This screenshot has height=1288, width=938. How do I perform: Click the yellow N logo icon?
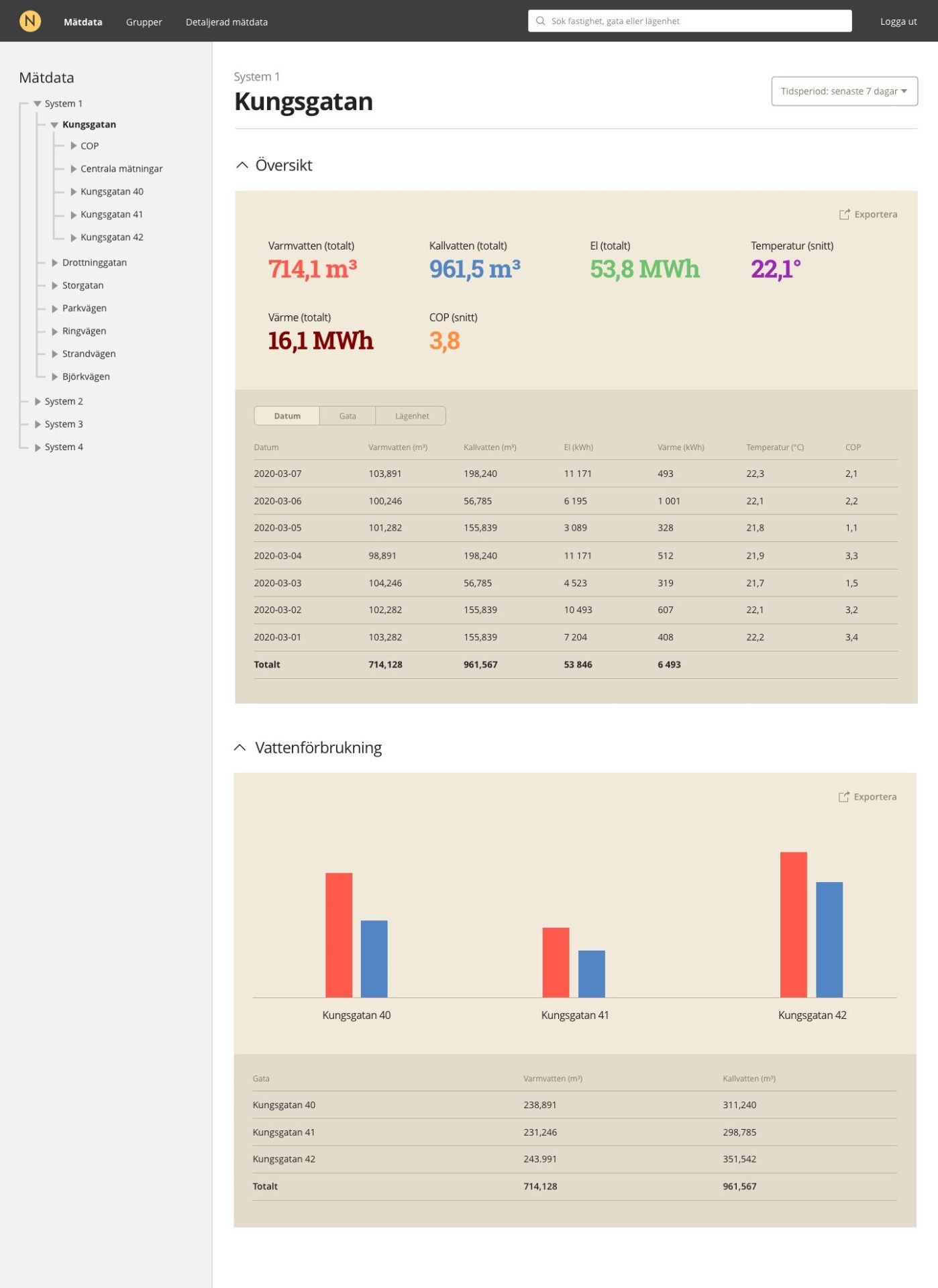[30, 21]
